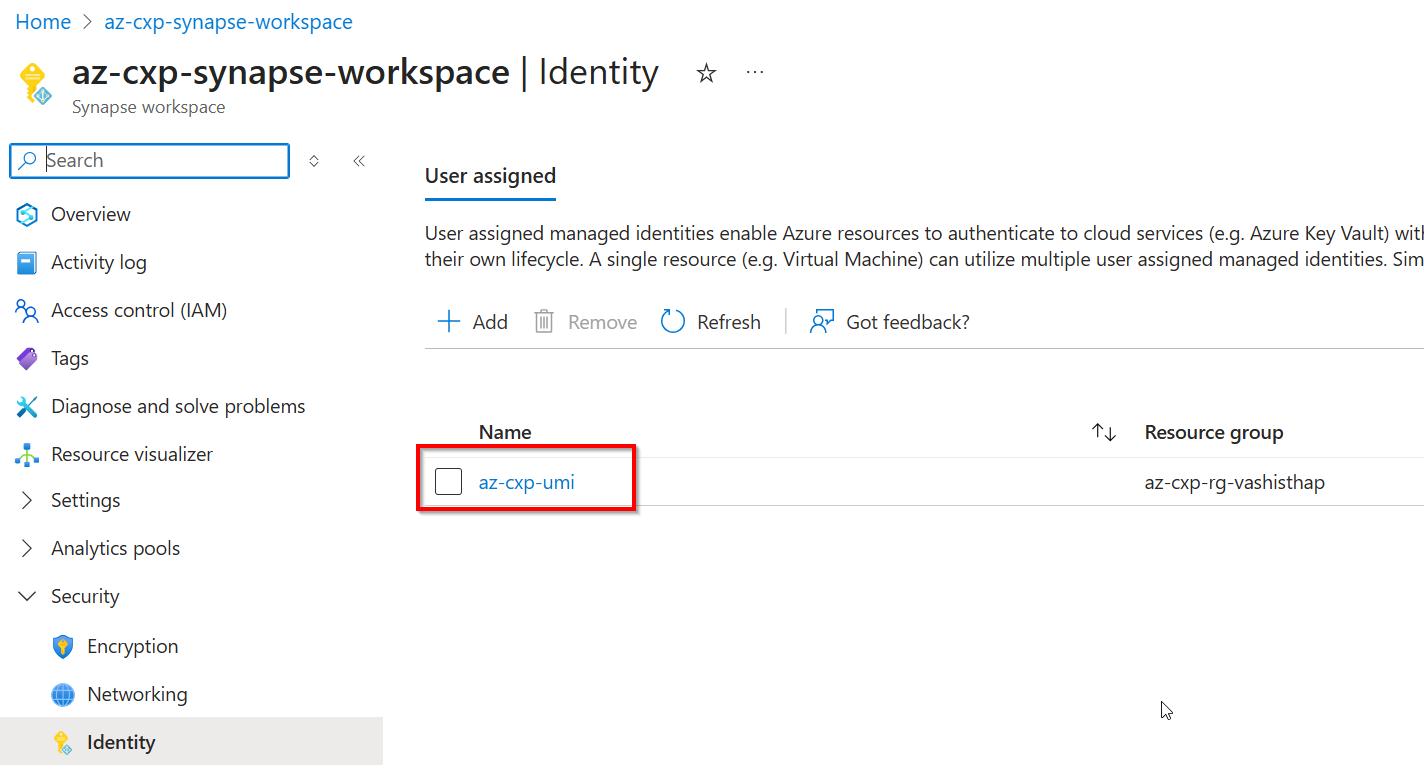Viewport: 1424px width, 774px height.
Task: Click the expand/collapse all sort arrows
Action: 314,161
